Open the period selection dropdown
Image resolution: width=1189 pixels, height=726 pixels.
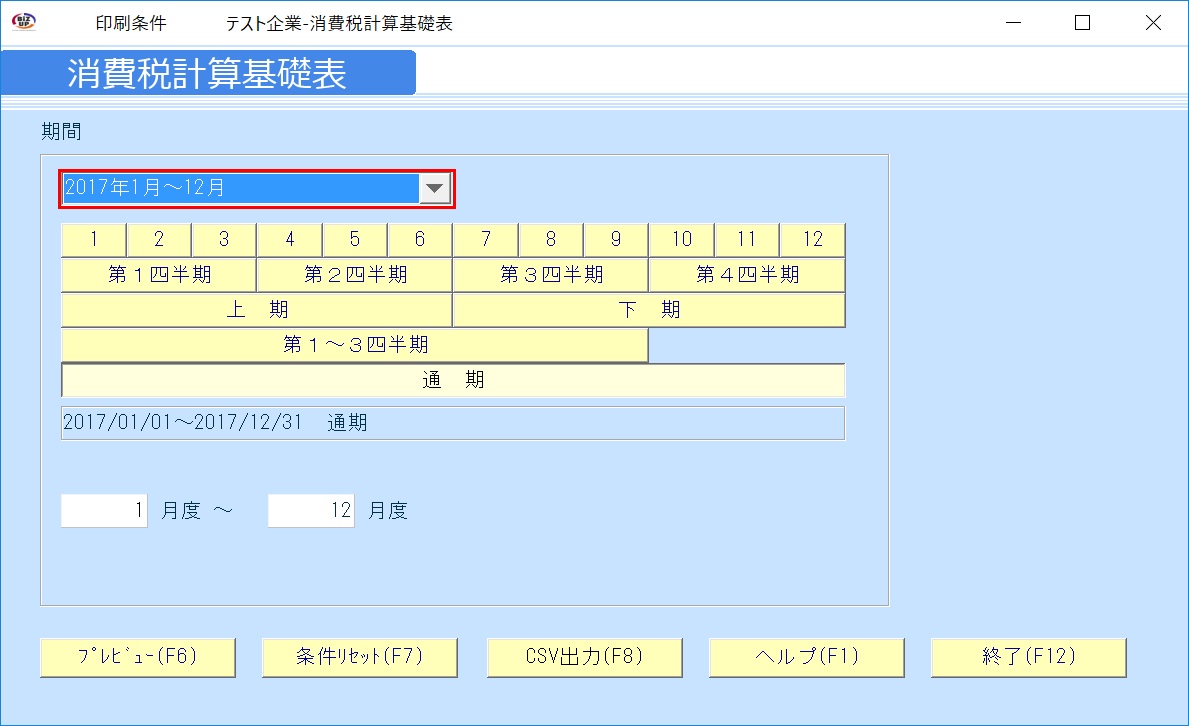pyautogui.click(x=434, y=187)
